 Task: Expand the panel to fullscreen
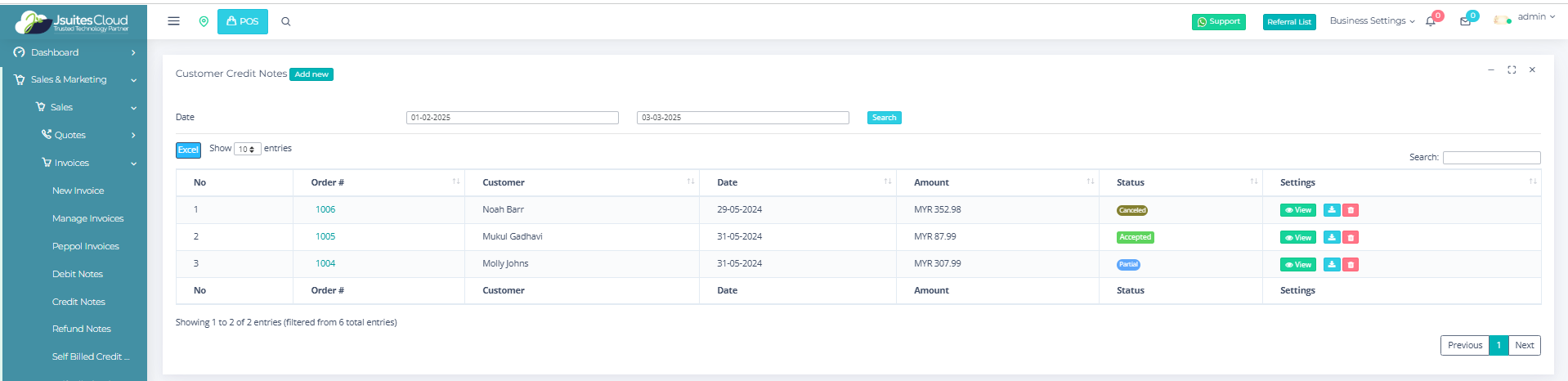pyautogui.click(x=1512, y=70)
